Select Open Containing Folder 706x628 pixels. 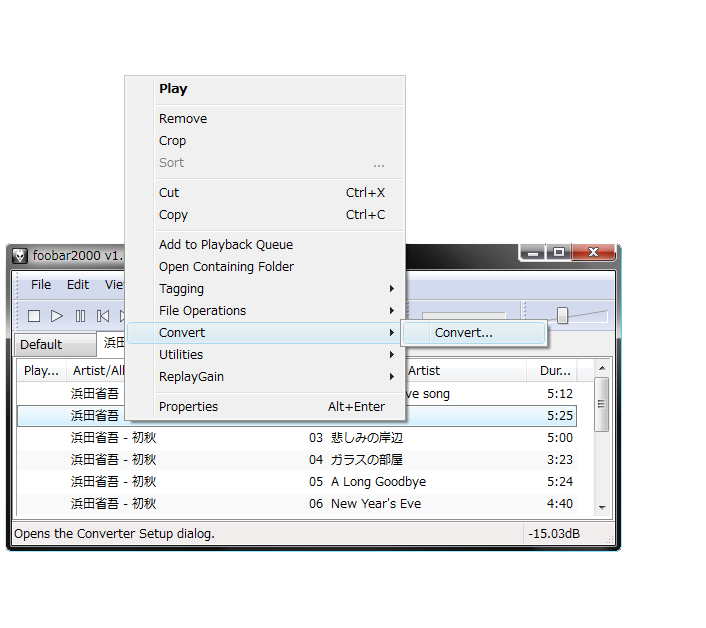pyautogui.click(x=265, y=267)
